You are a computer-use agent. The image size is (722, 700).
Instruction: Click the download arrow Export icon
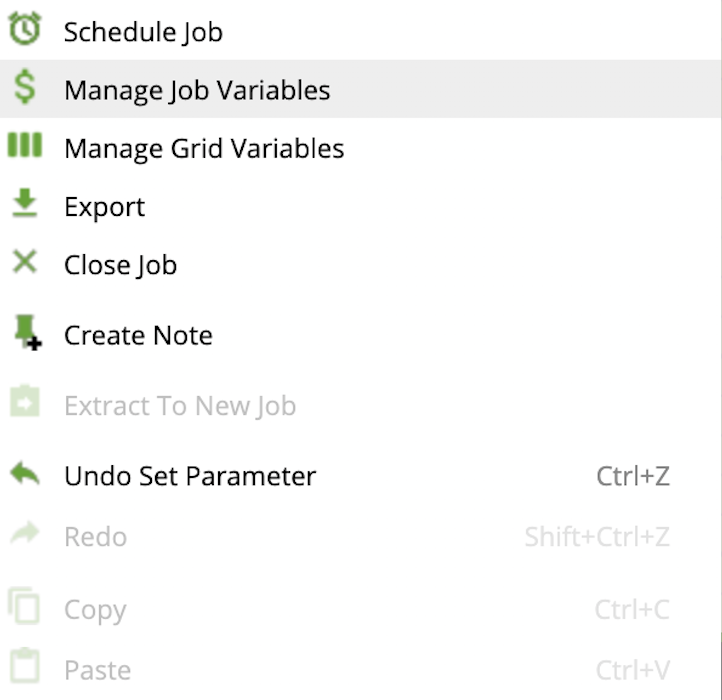[x=25, y=204]
